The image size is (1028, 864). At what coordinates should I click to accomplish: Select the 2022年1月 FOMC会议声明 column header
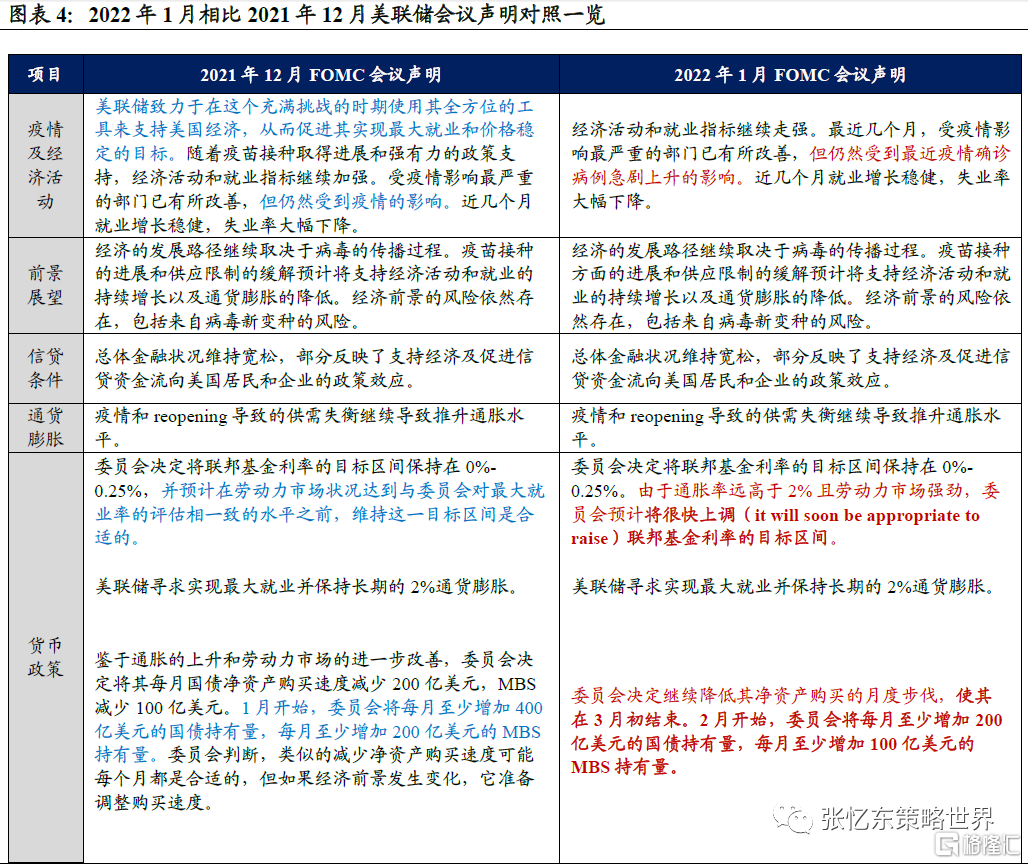point(790,75)
